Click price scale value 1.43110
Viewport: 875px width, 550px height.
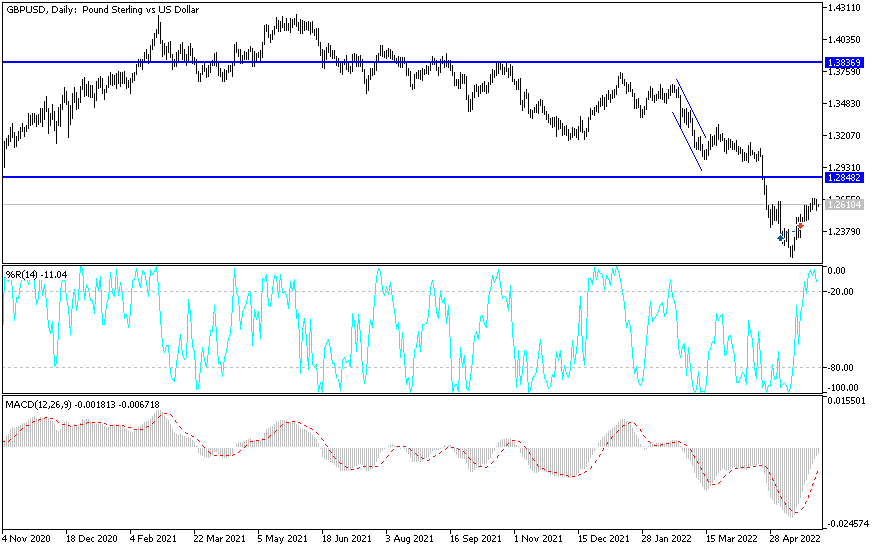coord(845,8)
